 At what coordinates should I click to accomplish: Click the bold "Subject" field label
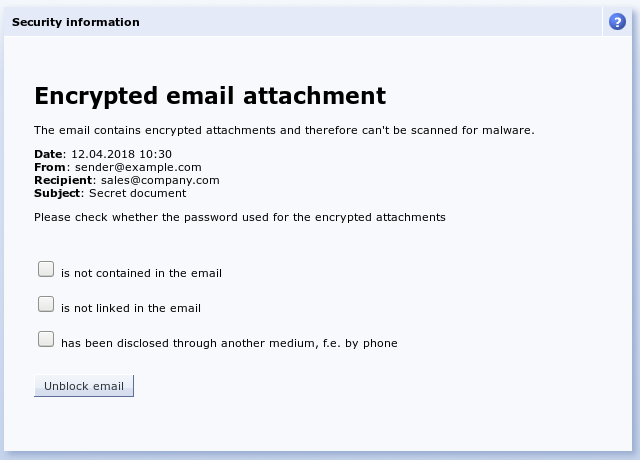[x=57, y=193]
